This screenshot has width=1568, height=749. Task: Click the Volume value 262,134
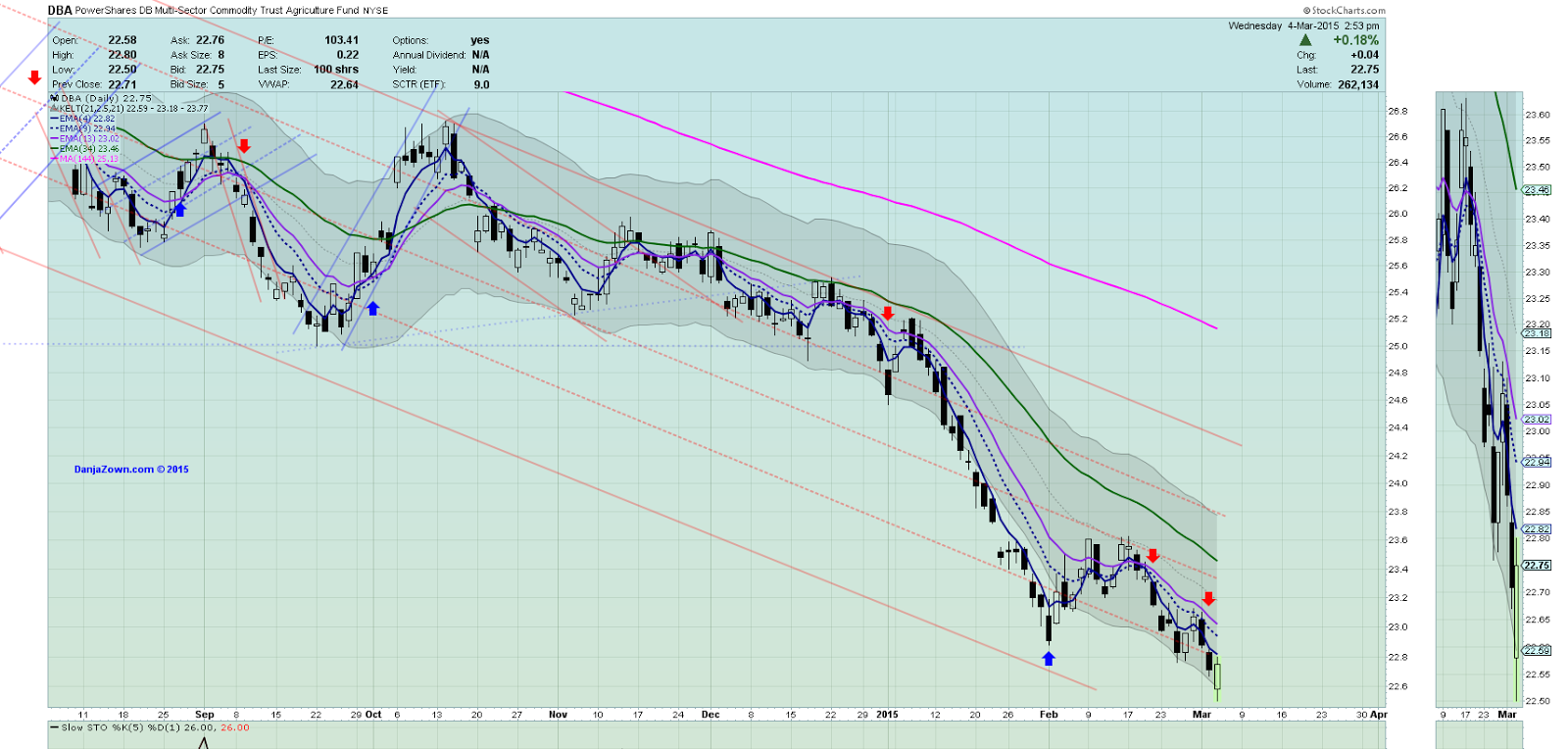click(x=1358, y=84)
